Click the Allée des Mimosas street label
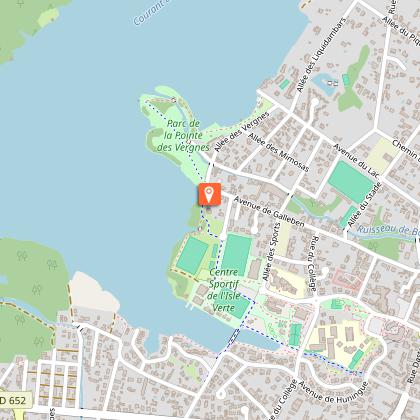The width and height of the screenshot is (420, 420). coord(279,152)
